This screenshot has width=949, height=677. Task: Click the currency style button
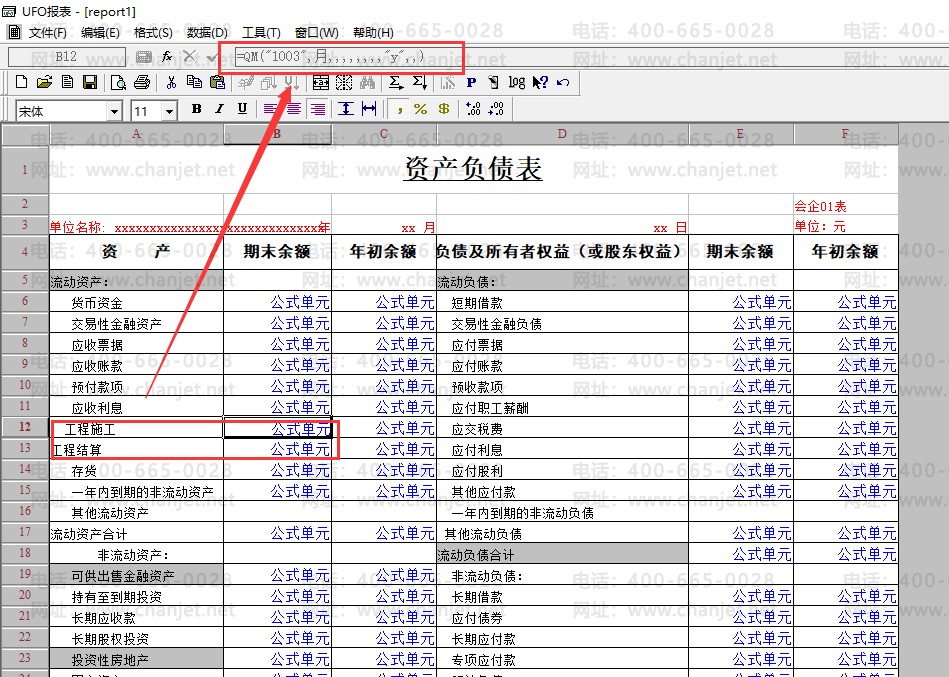tap(443, 109)
